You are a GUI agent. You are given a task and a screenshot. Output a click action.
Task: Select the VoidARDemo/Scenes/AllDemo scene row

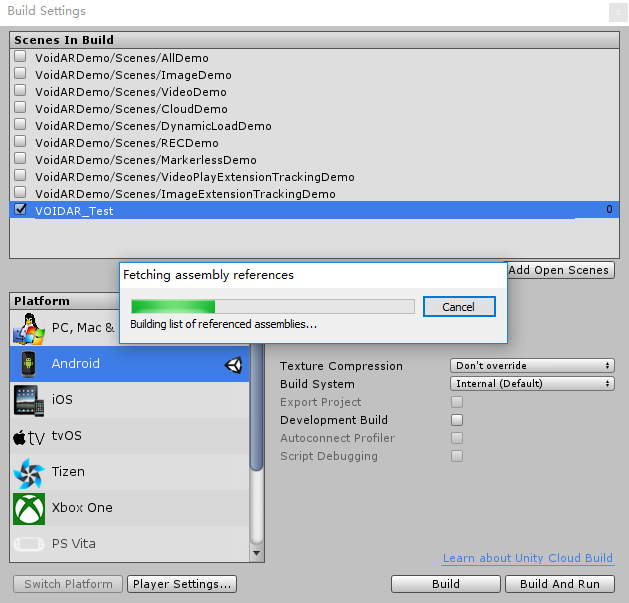click(x=314, y=58)
